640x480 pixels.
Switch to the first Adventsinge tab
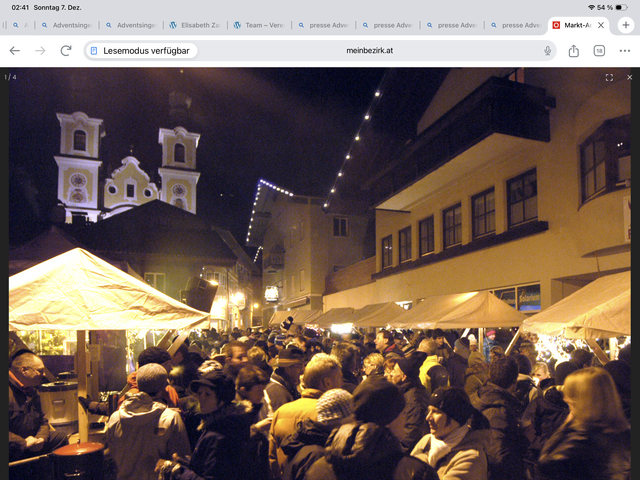pyautogui.click(x=65, y=25)
